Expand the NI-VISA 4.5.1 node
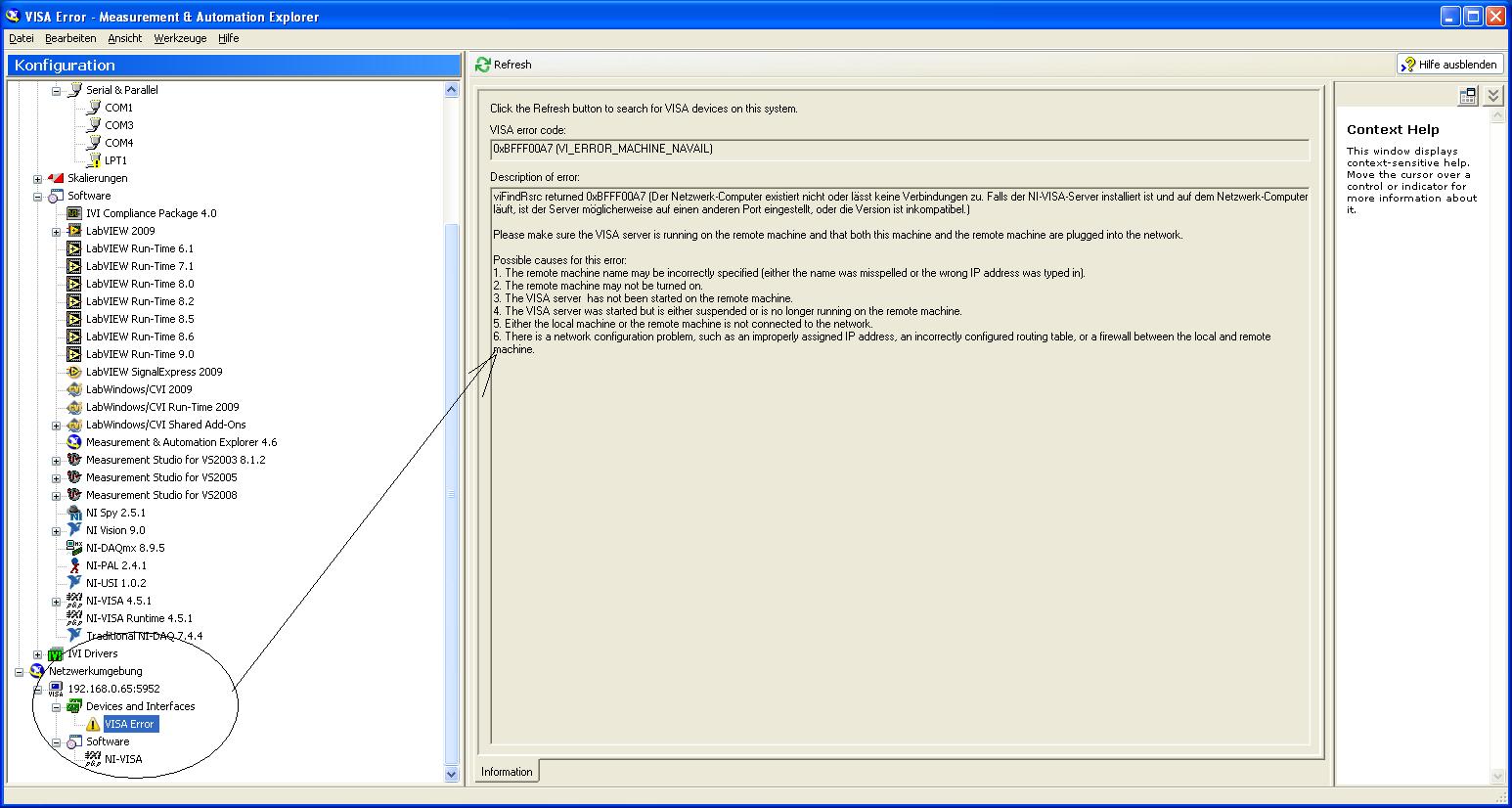1512x808 pixels. pos(56,602)
